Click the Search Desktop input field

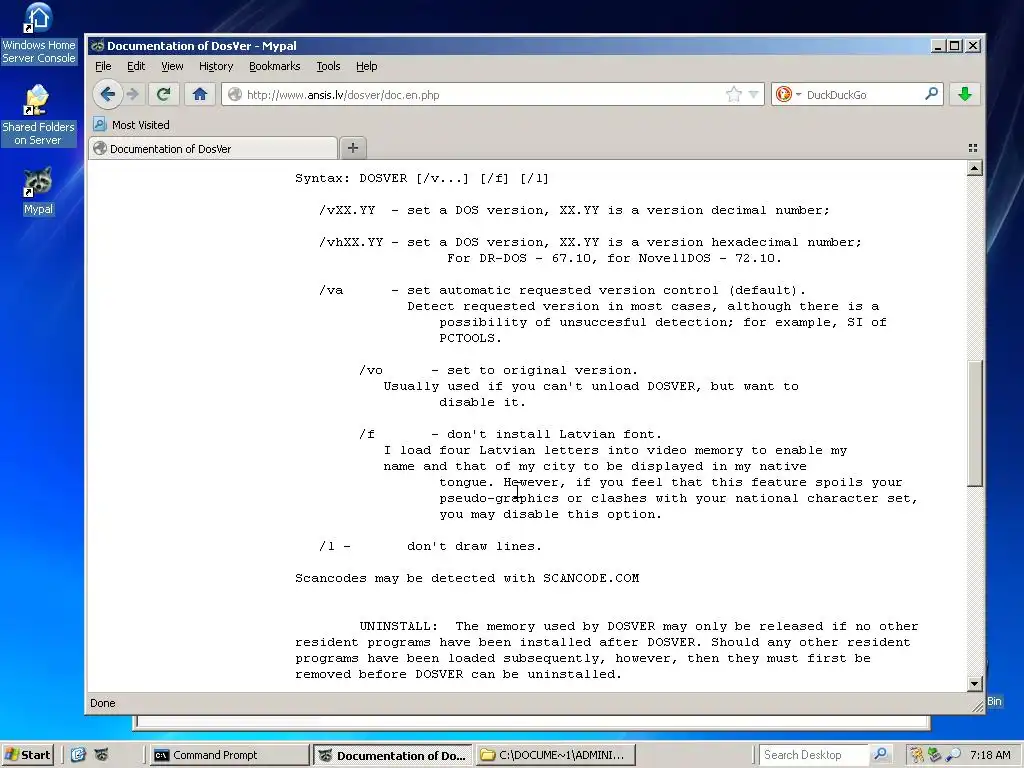814,755
